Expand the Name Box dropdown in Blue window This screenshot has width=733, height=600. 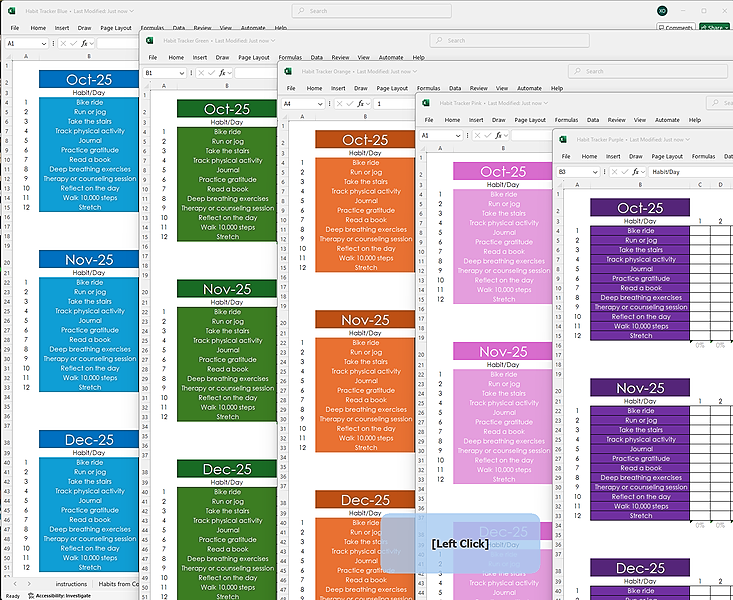[44, 44]
